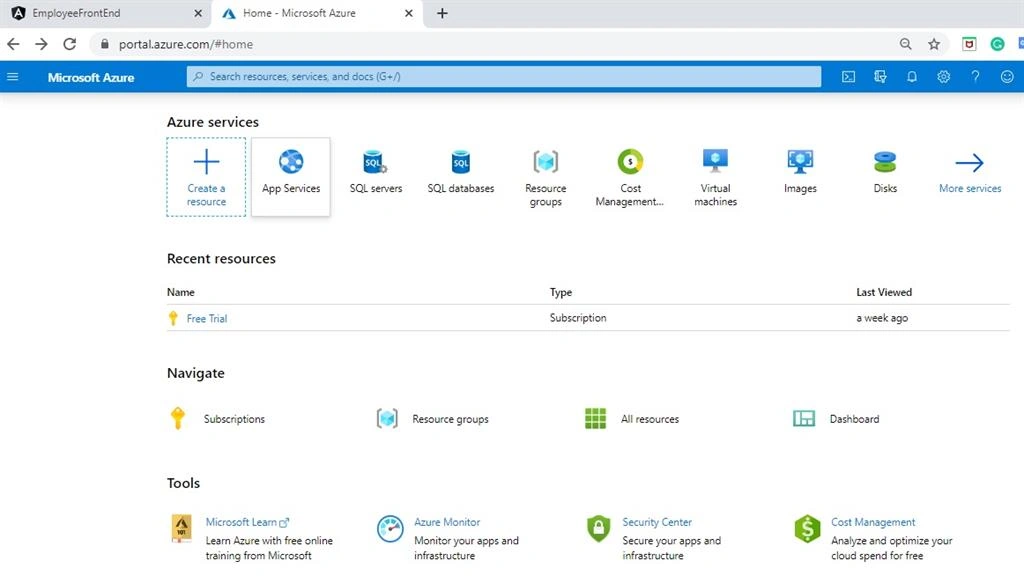The image size is (1024, 576).
Task: Click the Azure Monitor gauge icon
Action: click(390, 529)
